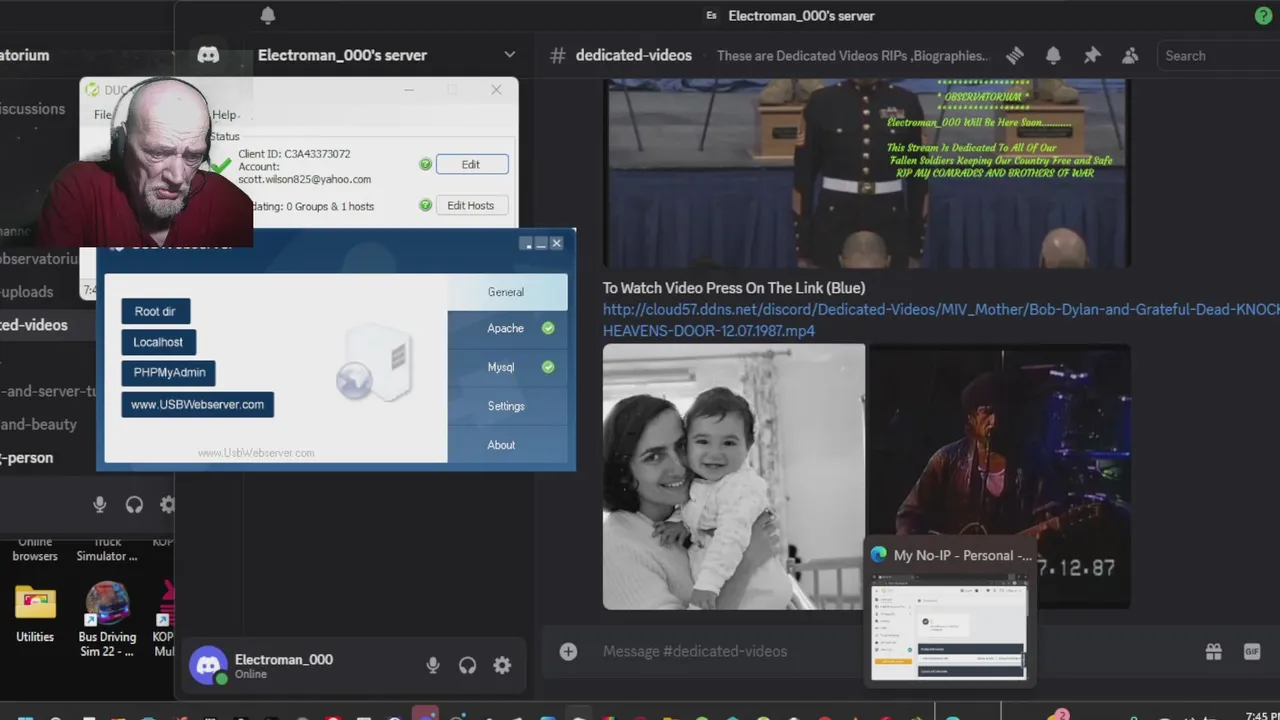
Task: Open Discord home direct messages icon
Action: click(x=208, y=55)
